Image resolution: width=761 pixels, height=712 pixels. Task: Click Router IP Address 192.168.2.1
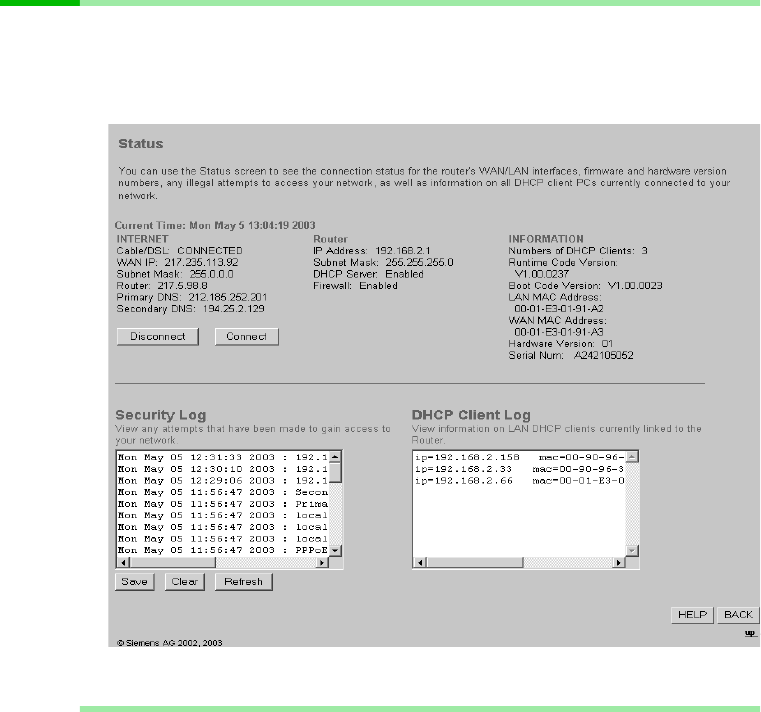pos(403,251)
